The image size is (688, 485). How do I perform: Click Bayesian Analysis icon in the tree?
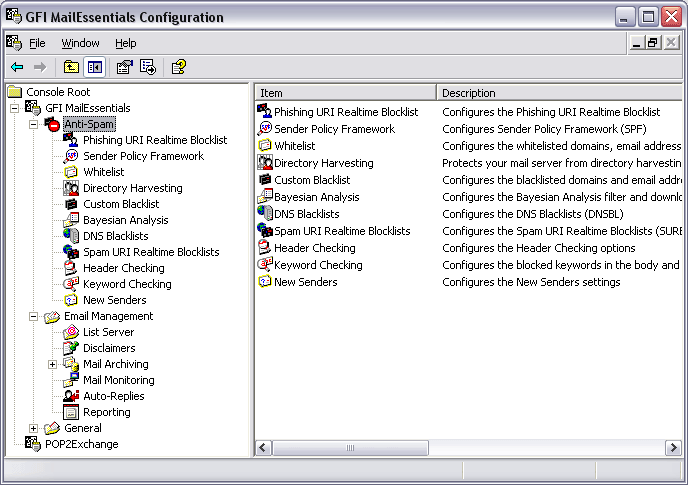tap(71, 220)
